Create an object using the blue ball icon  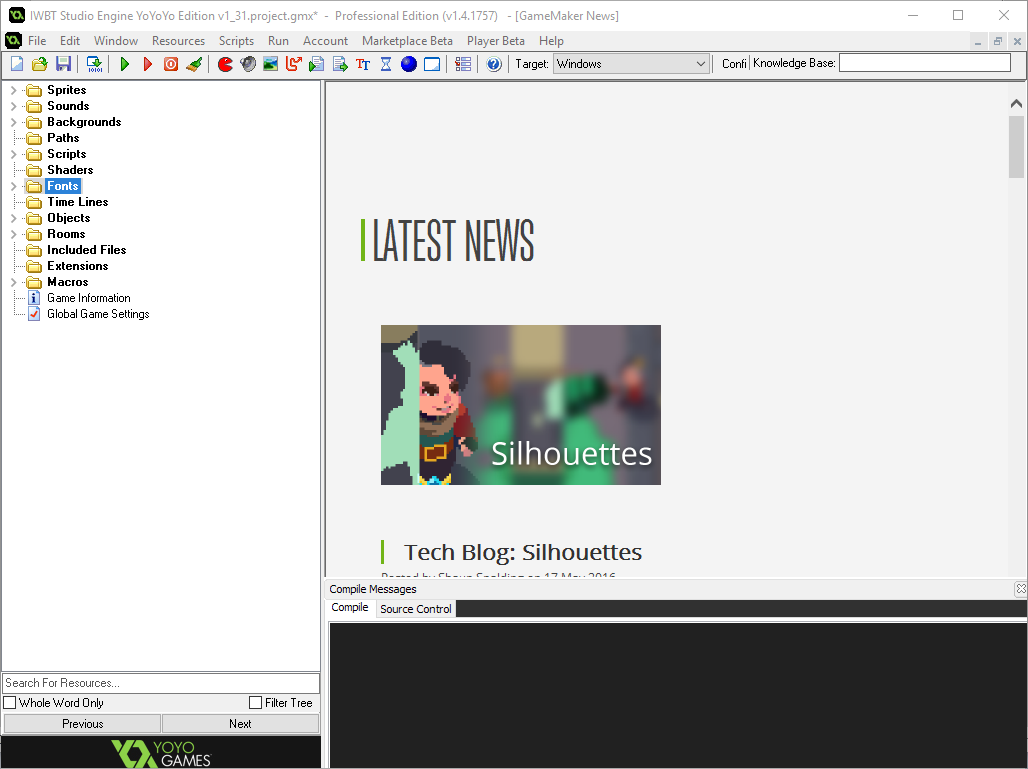click(408, 64)
